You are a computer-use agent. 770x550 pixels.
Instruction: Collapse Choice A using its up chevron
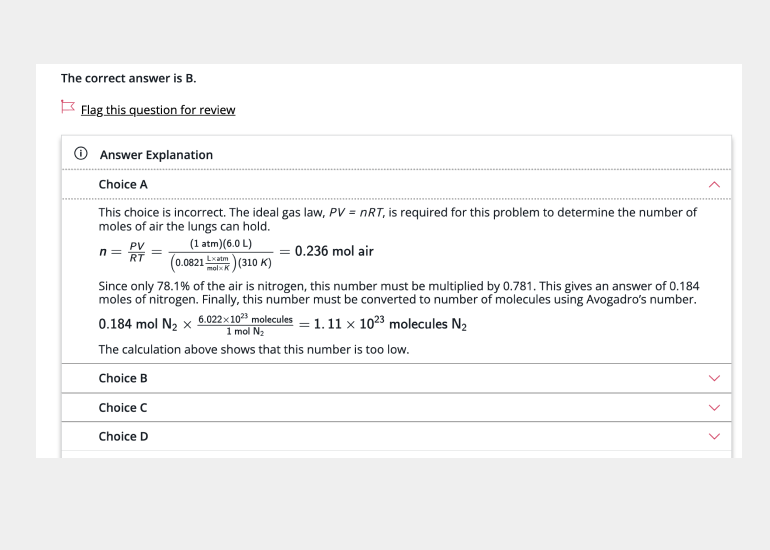(713, 185)
